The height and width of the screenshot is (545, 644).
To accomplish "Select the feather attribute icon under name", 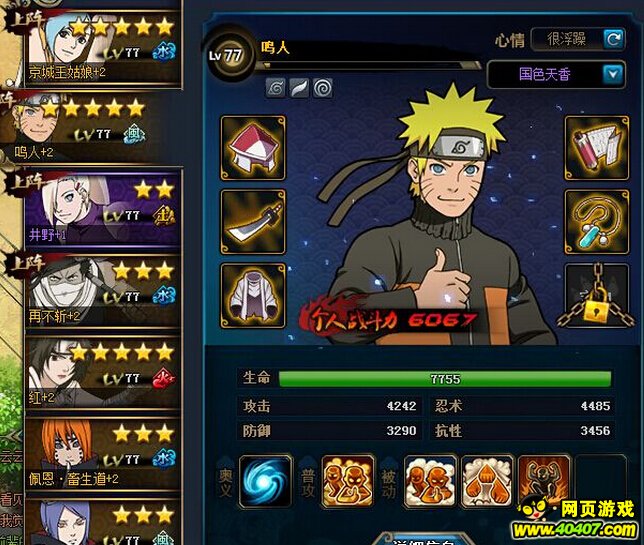I will coord(299,88).
